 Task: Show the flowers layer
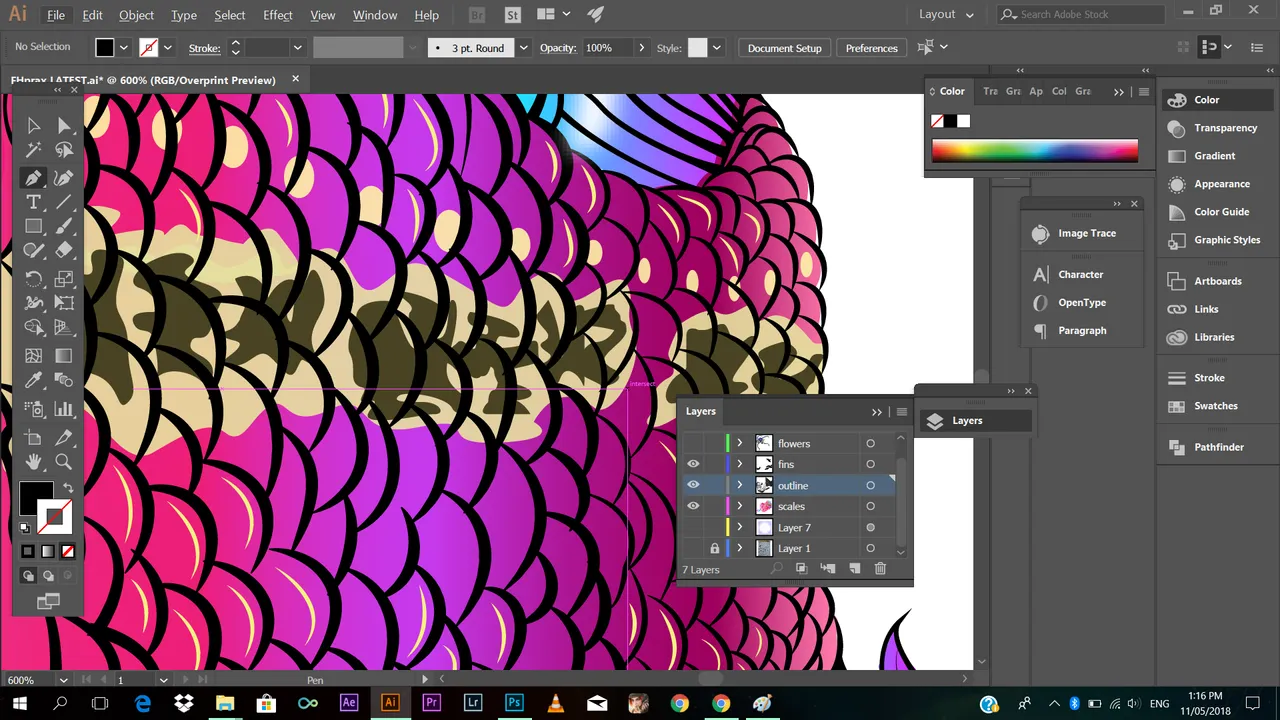[x=693, y=443]
